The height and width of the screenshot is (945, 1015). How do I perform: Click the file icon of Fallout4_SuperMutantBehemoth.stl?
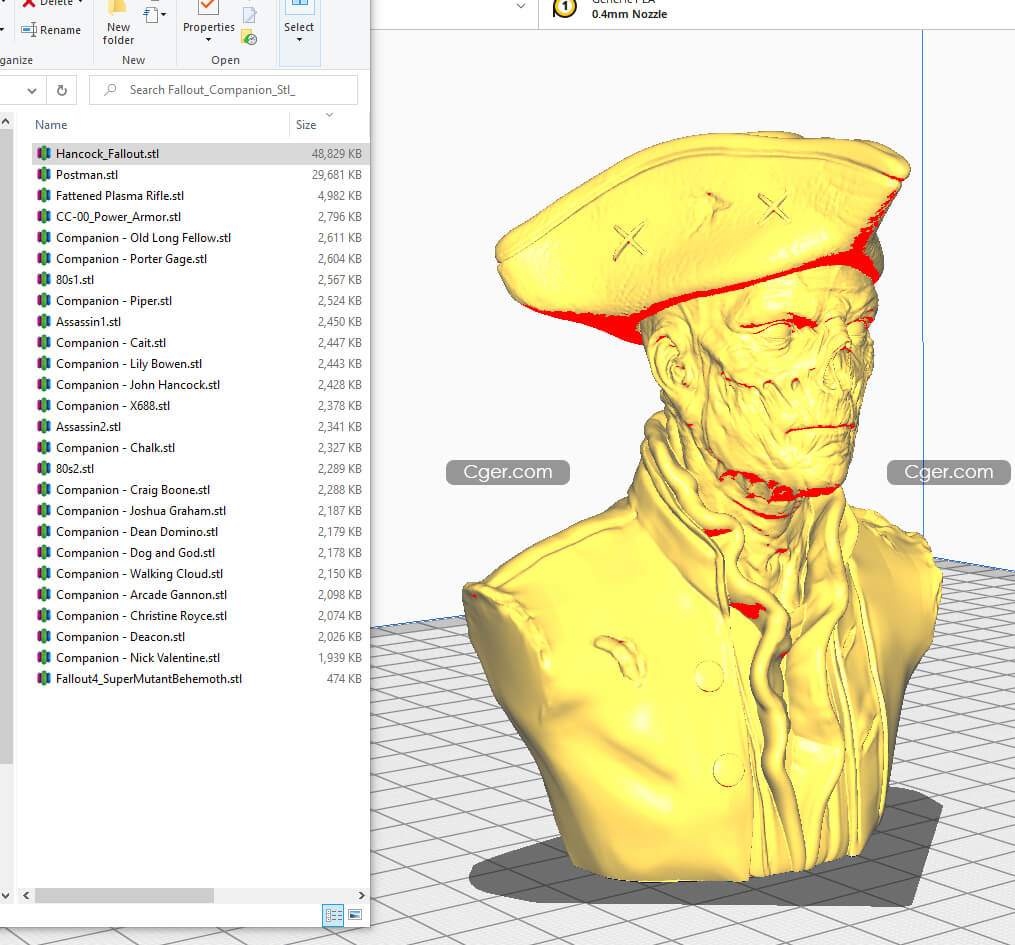44,678
